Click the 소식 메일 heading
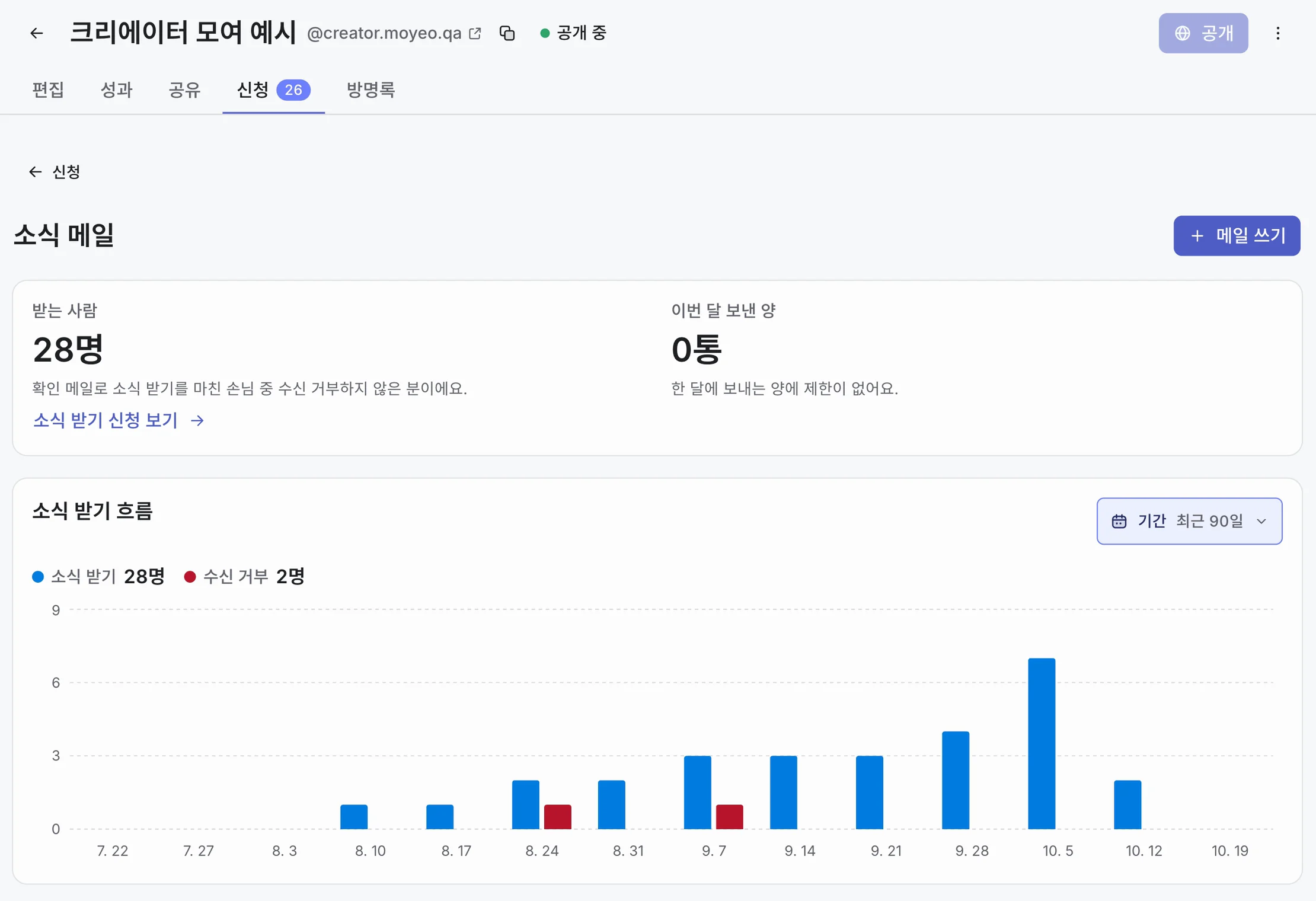 point(64,235)
